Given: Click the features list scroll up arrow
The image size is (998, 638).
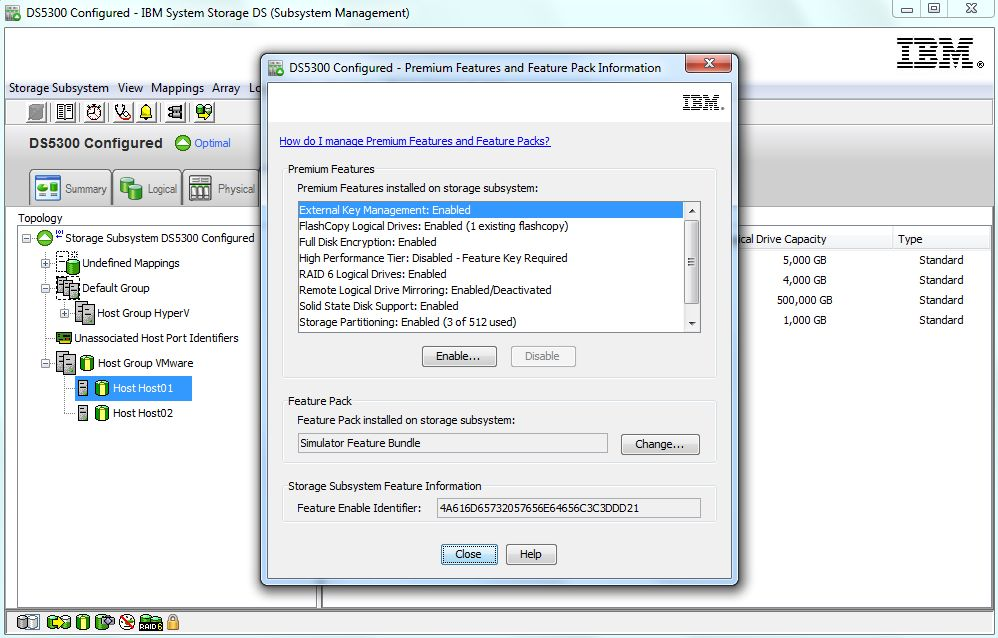Looking at the screenshot, I should 692,211.
